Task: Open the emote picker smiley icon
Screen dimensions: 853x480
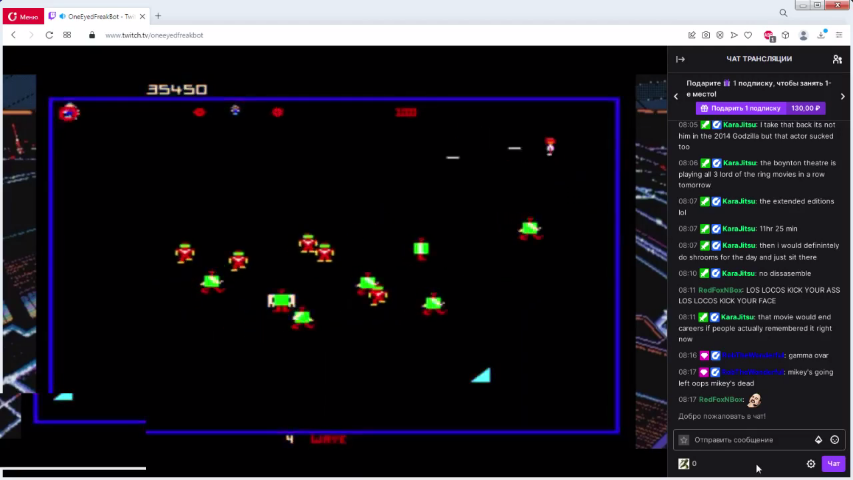Action: [x=835, y=440]
